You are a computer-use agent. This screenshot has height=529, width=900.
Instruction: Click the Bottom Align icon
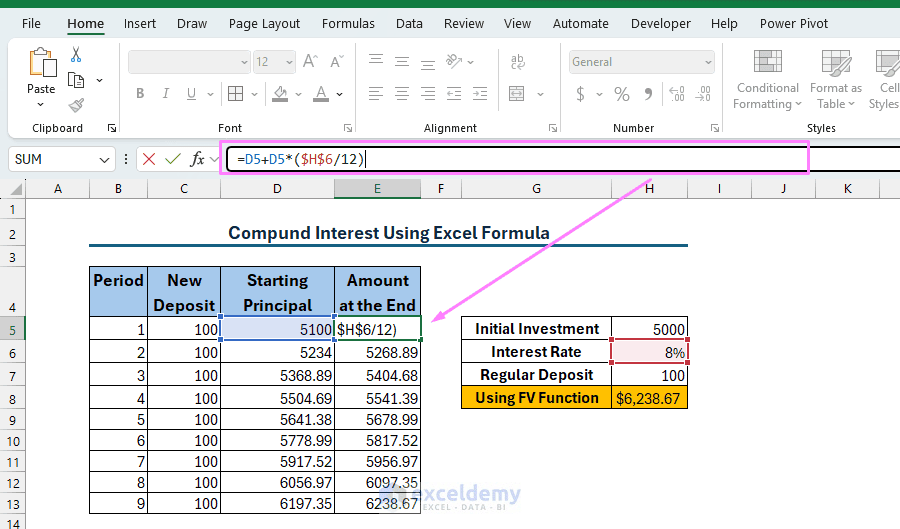[x=428, y=63]
